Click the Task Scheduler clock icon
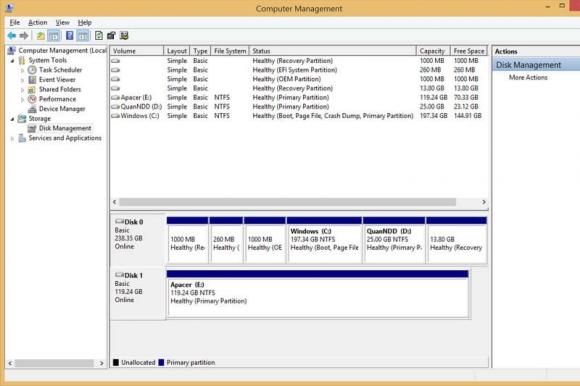 click(x=32, y=70)
